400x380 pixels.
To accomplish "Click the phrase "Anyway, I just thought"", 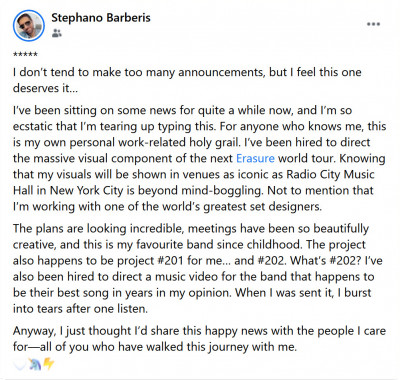I will tap(72, 331).
